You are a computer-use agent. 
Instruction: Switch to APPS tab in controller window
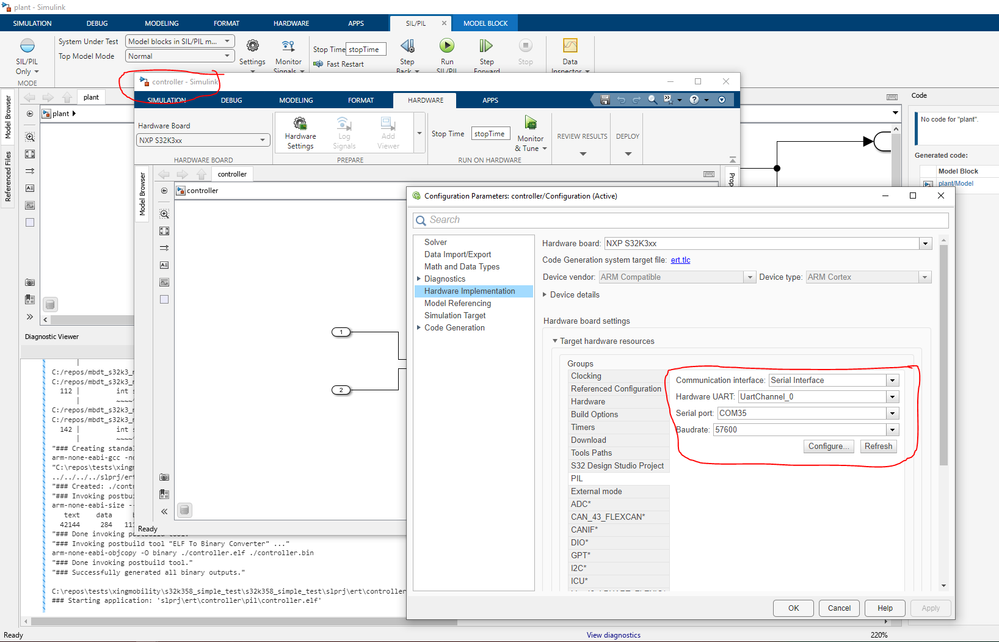[x=490, y=100]
